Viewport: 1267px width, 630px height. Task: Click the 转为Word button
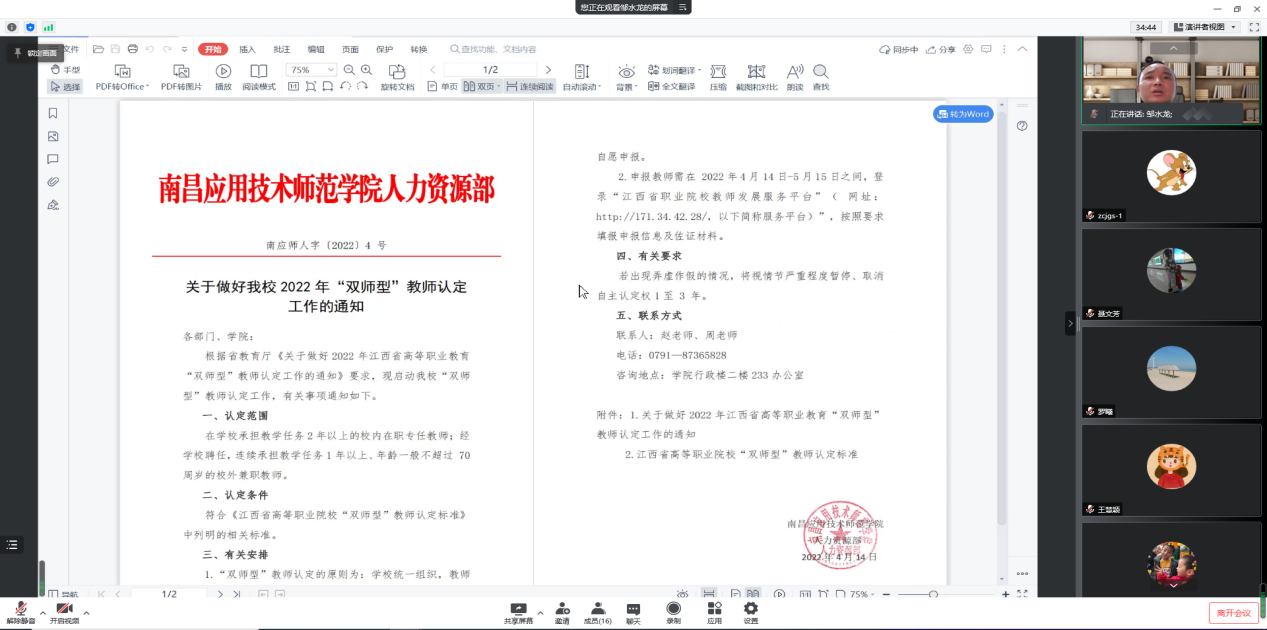[x=963, y=114]
